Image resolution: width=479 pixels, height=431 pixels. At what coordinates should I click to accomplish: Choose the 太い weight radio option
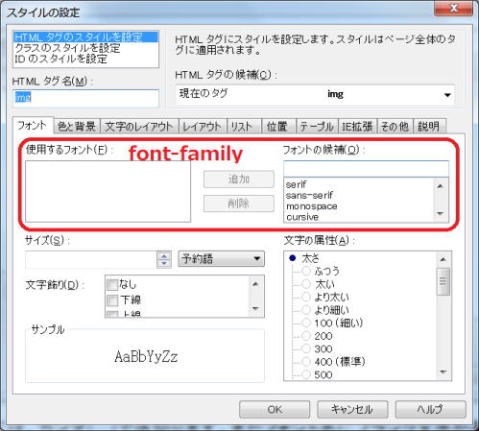[306, 284]
